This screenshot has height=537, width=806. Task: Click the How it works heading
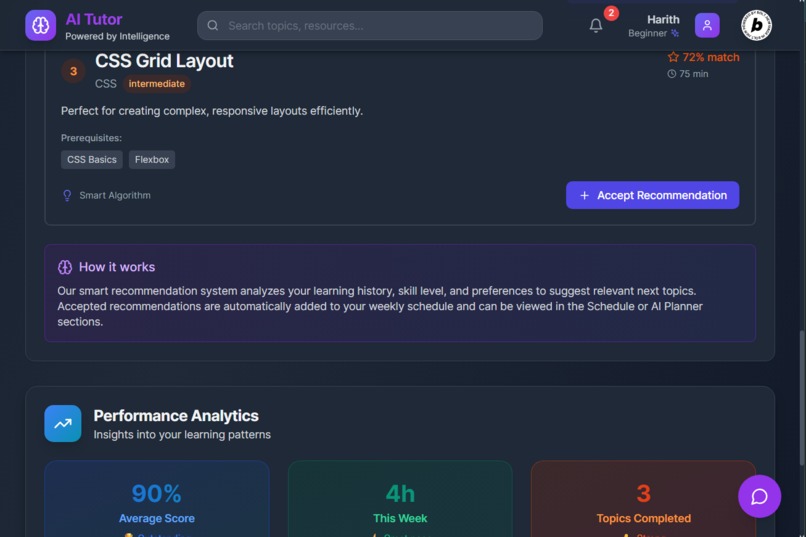click(x=117, y=267)
